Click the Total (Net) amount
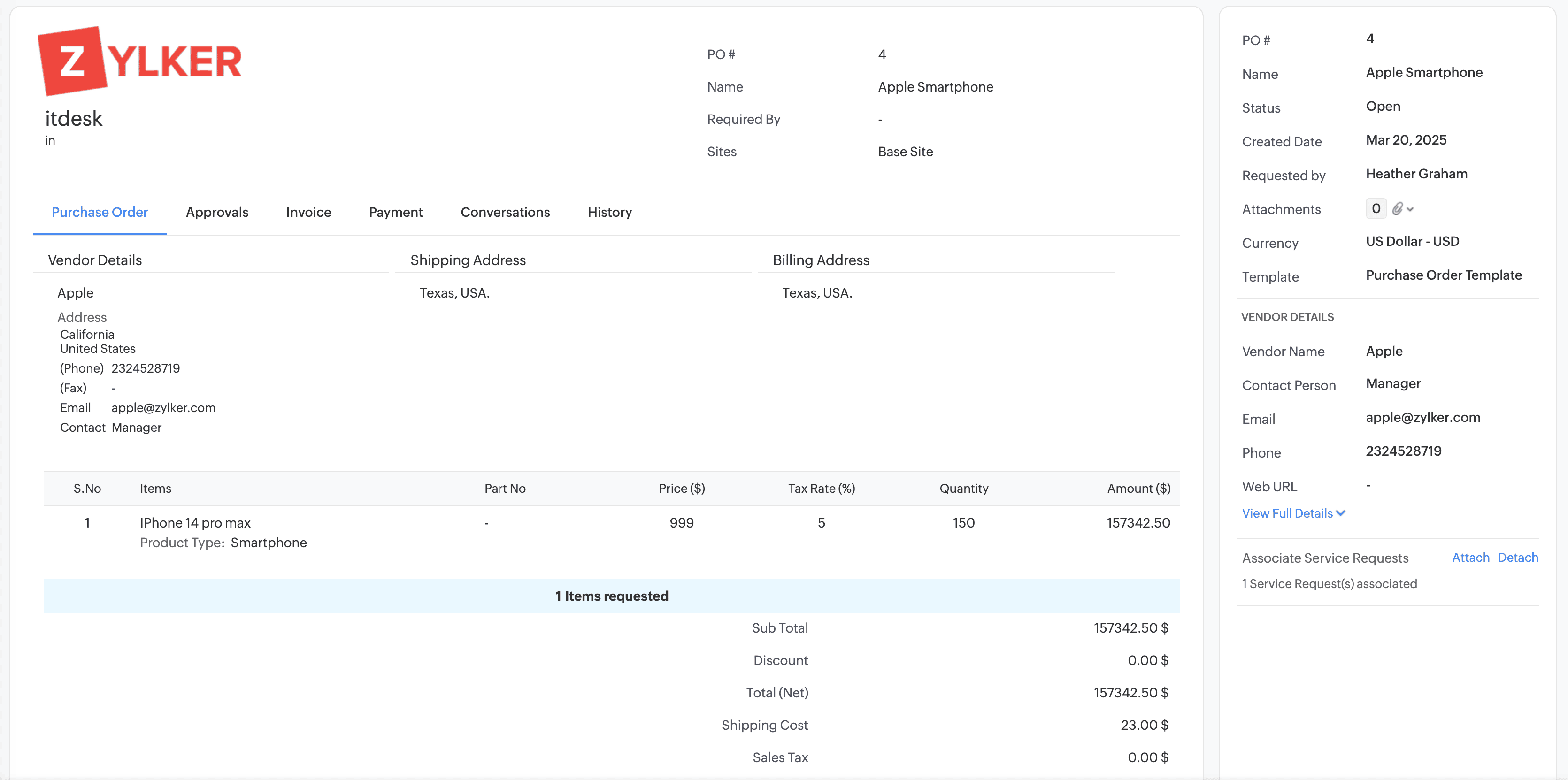Screen dimensions: 1568x780 click(x=1131, y=693)
